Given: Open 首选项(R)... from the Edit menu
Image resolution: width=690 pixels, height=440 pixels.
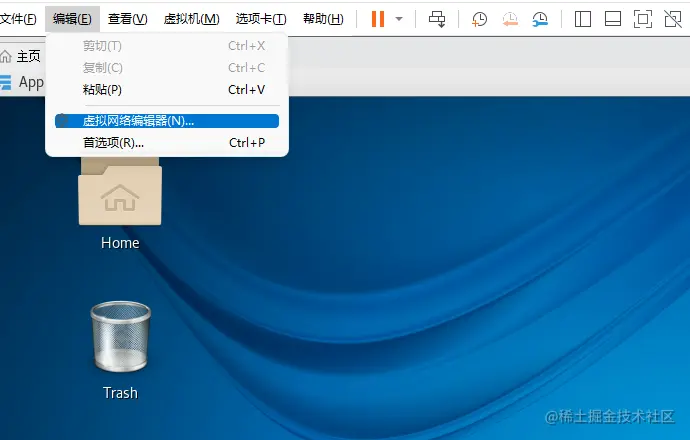Looking at the screenshot, I should (x=167, y=143).
